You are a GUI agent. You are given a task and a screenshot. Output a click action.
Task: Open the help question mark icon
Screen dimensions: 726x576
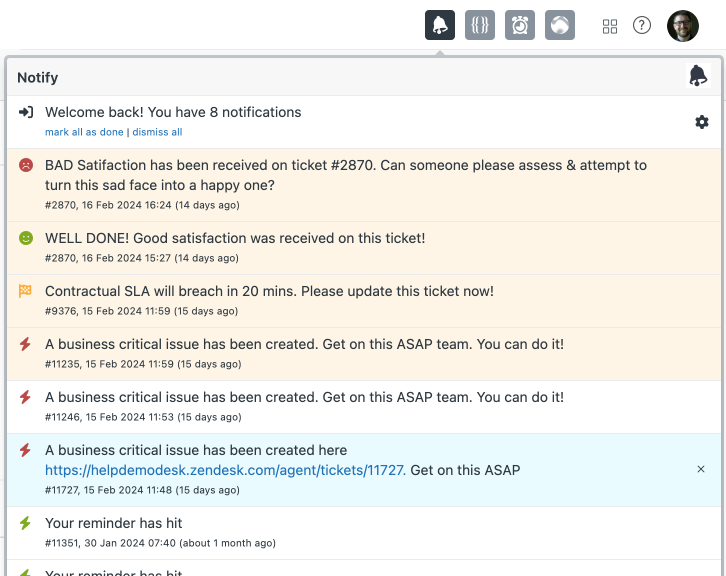642,25
